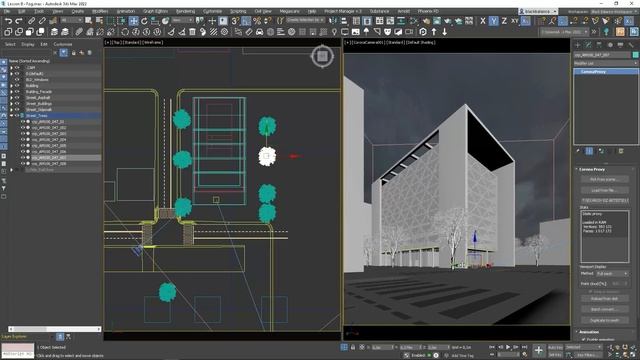
Task: Click the large plus Set Key button
Action: click(539, 350)
